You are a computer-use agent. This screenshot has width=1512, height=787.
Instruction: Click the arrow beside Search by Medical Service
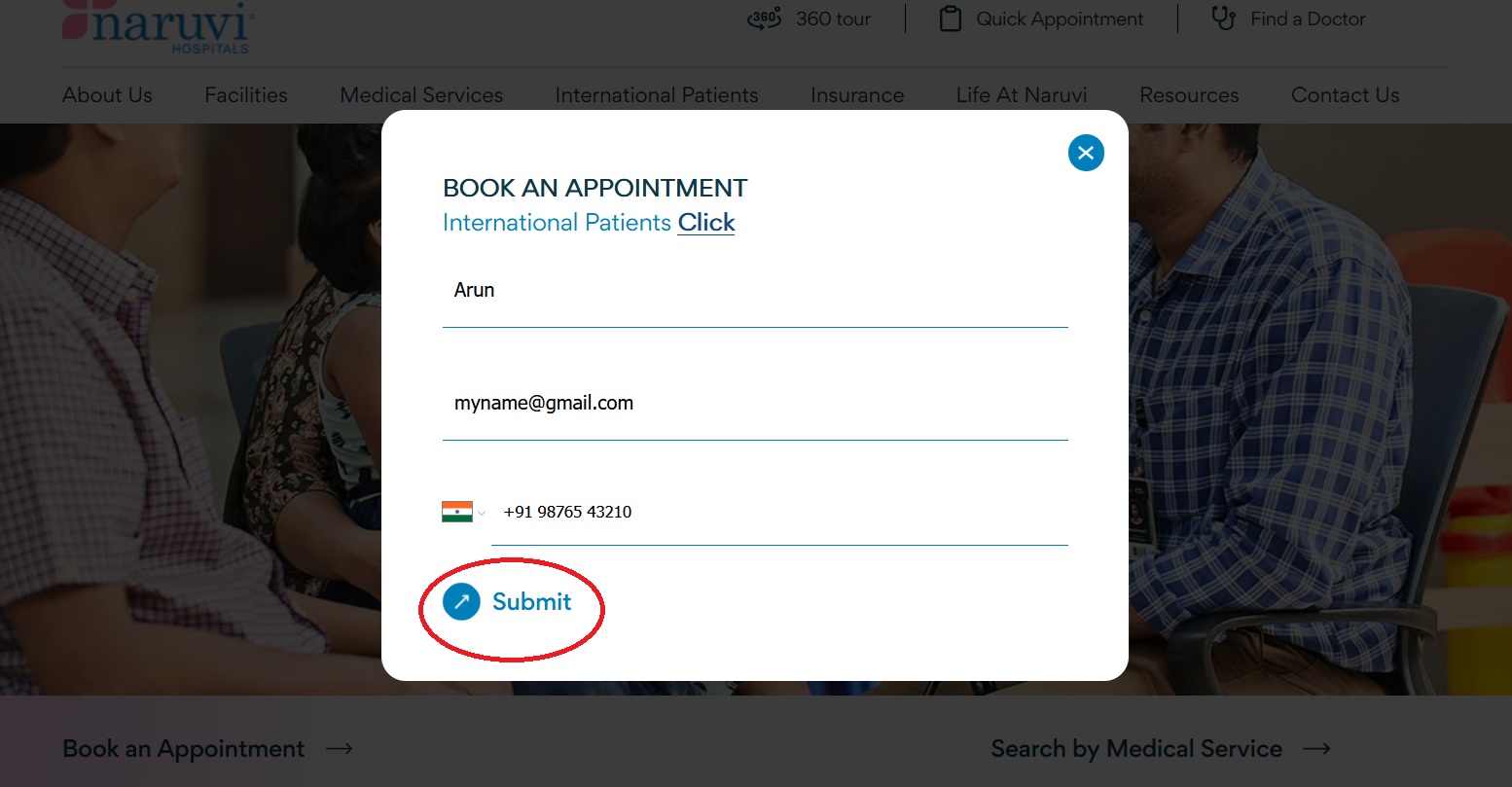[1316, 749]
